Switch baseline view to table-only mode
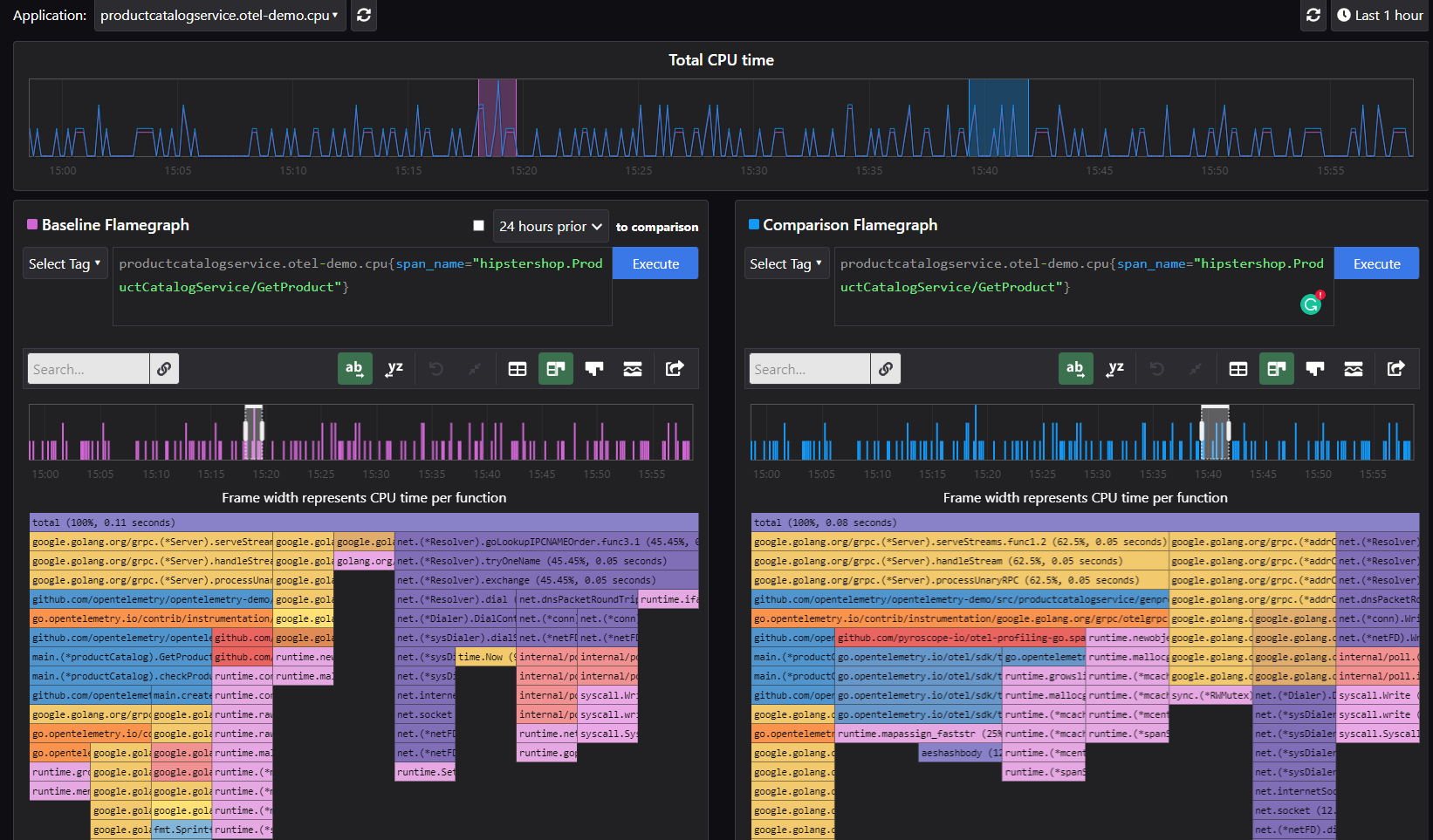1433x840 pixels. (x=518, y=368)
